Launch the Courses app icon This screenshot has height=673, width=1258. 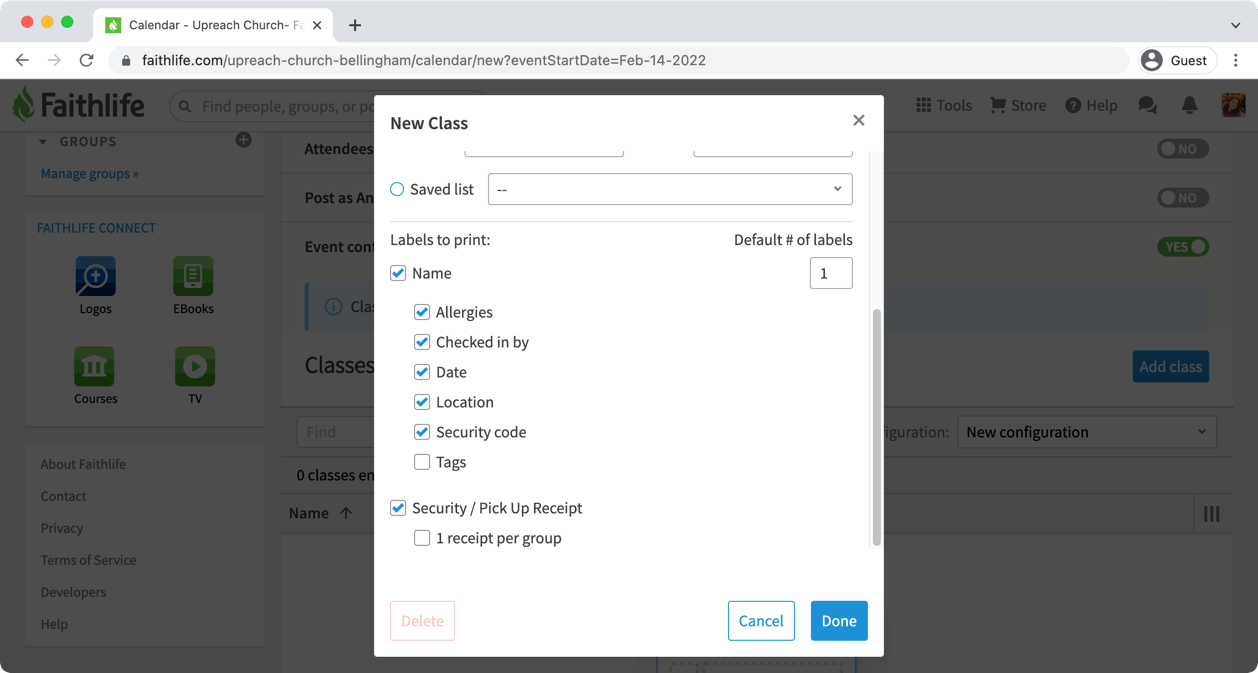[x=95, y=367]
